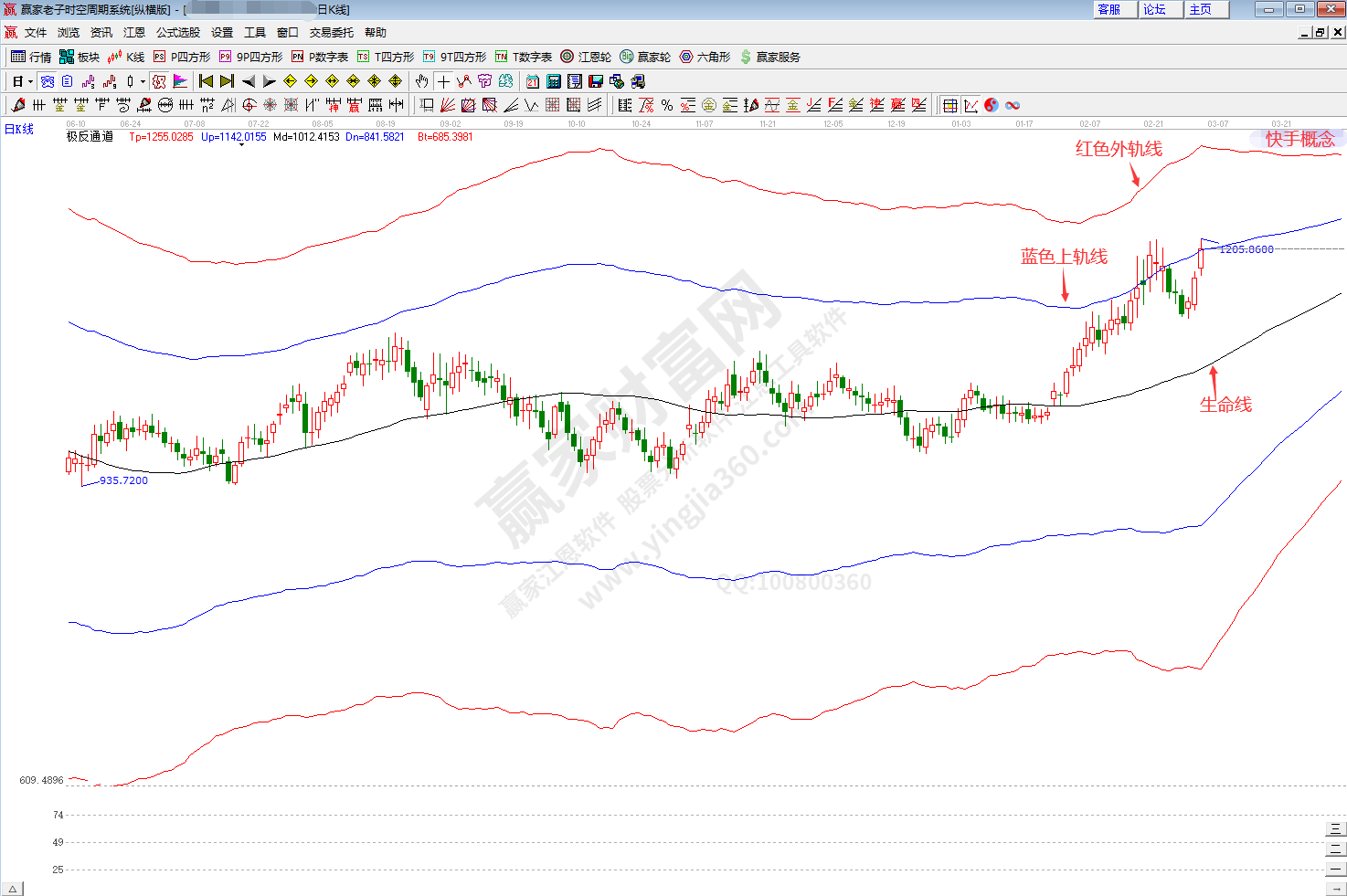Click the 六角形 hexagon chart icon
Screen dimensions: 1347x896
tap(705, 57)
